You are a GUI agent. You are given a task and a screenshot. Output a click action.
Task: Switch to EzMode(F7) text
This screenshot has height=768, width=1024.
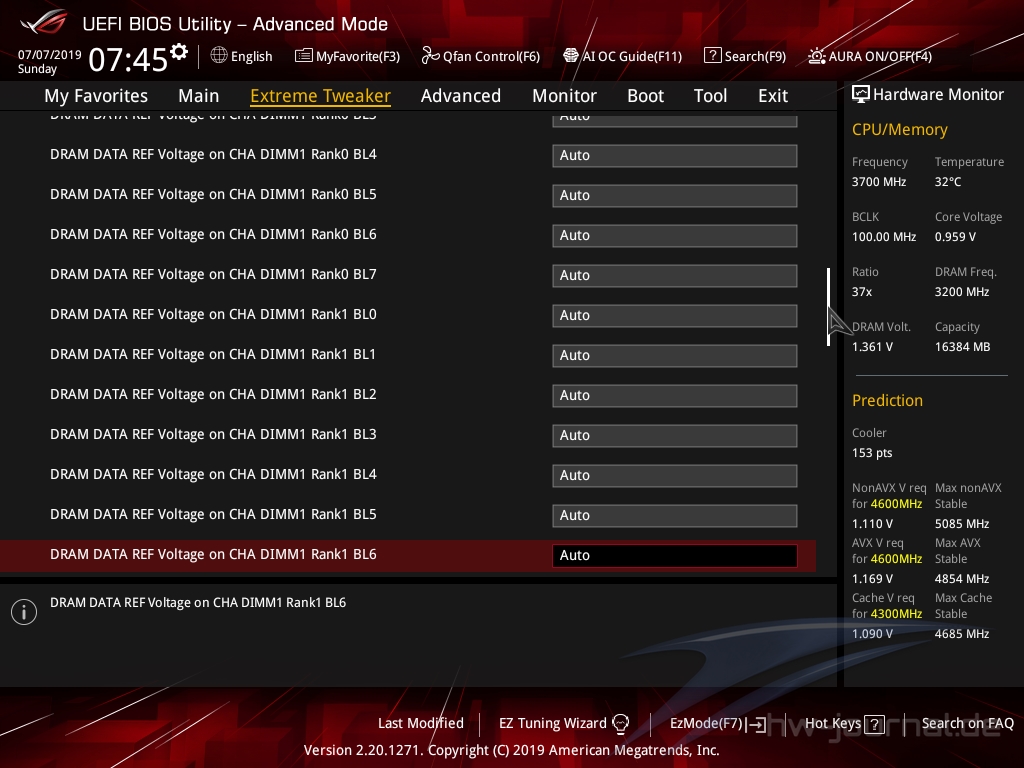click(707, 724)
